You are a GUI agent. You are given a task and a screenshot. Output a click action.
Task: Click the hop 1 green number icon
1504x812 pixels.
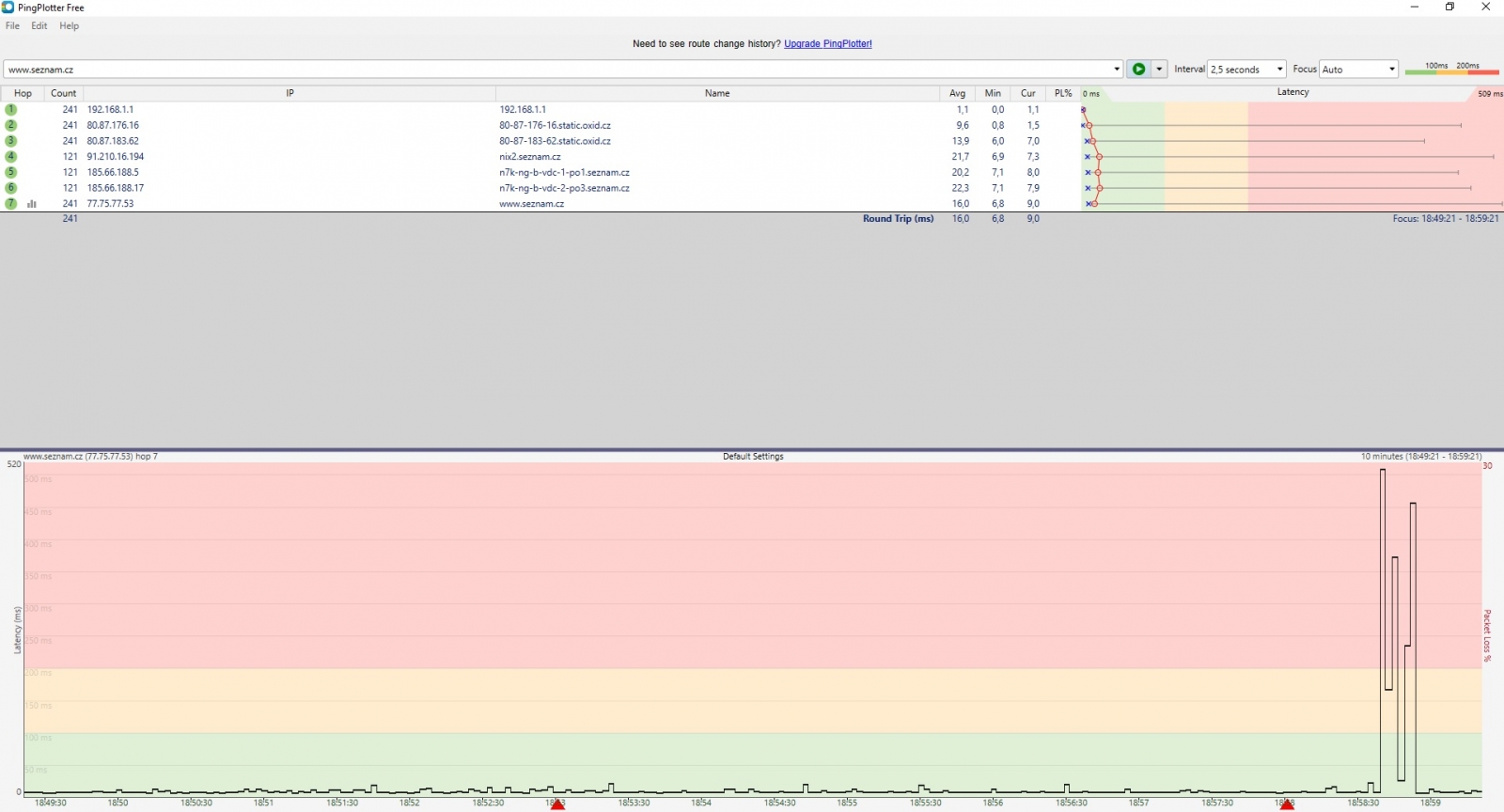tap(11, 110)
